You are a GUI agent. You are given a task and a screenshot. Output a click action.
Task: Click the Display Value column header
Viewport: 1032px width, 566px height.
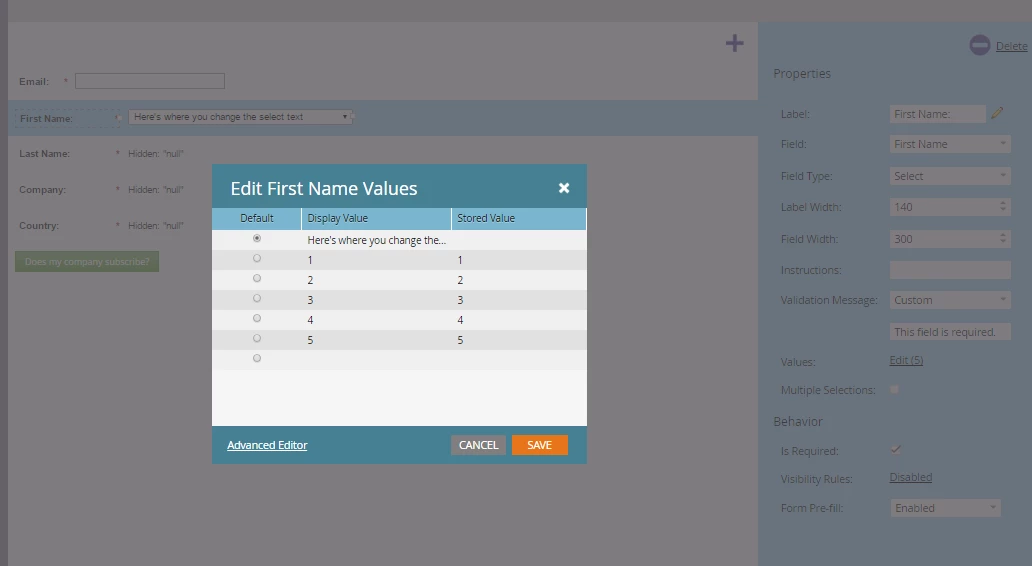pos(376,219)
